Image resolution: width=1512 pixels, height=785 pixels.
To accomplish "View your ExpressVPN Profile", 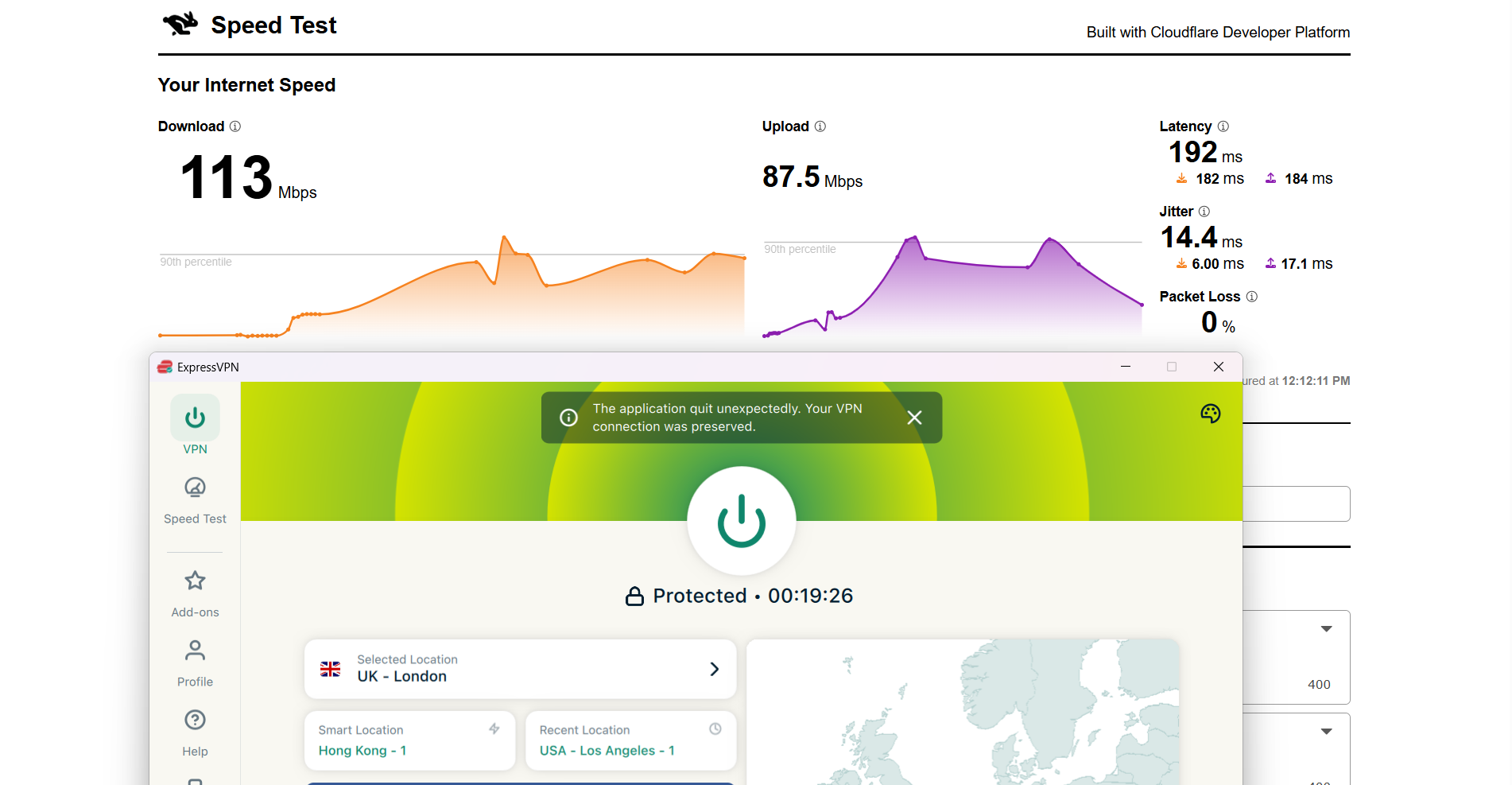I will [x=195, y=662].
